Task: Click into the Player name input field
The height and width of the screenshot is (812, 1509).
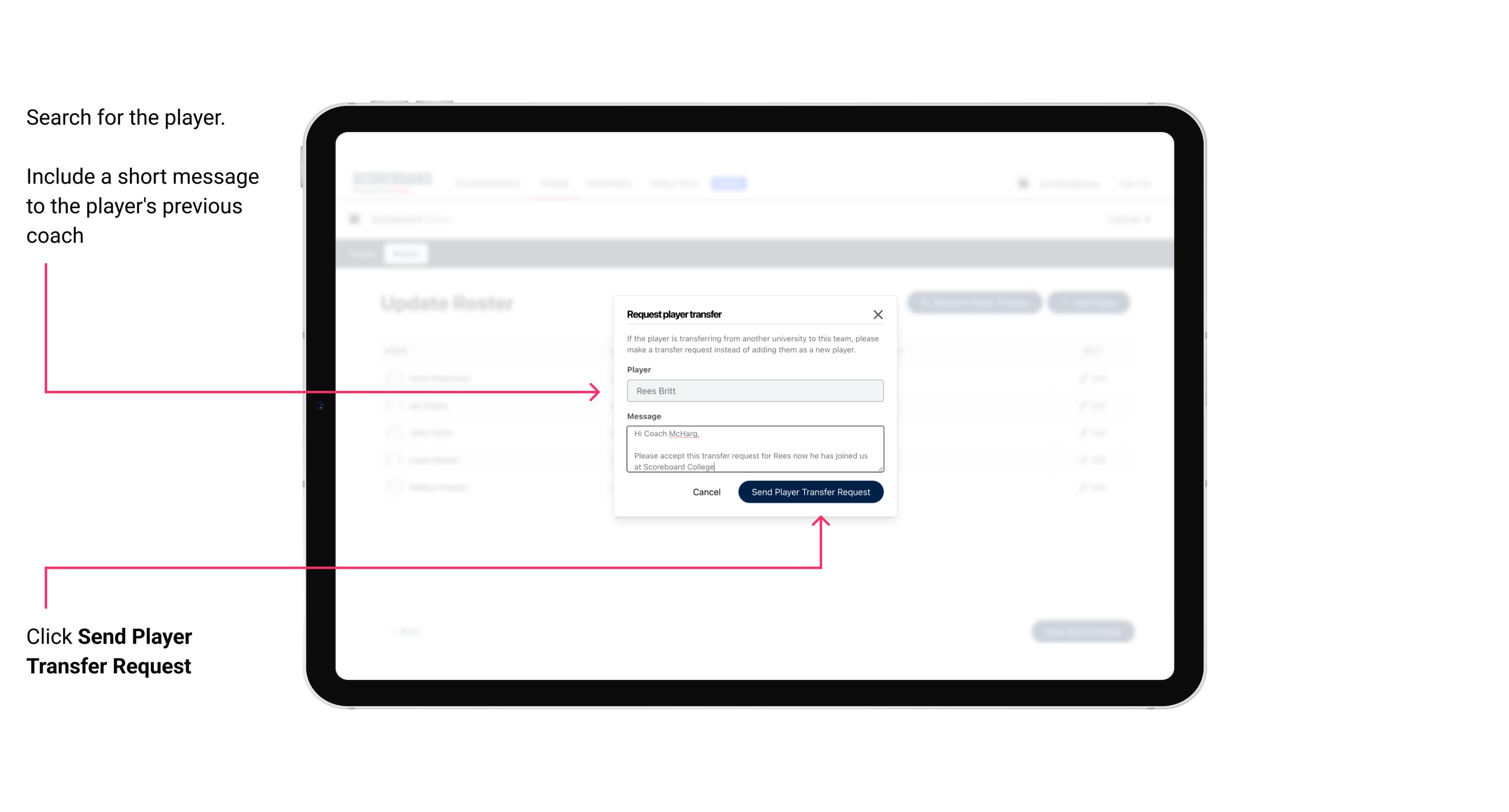Action: click(x=755, y=391)
